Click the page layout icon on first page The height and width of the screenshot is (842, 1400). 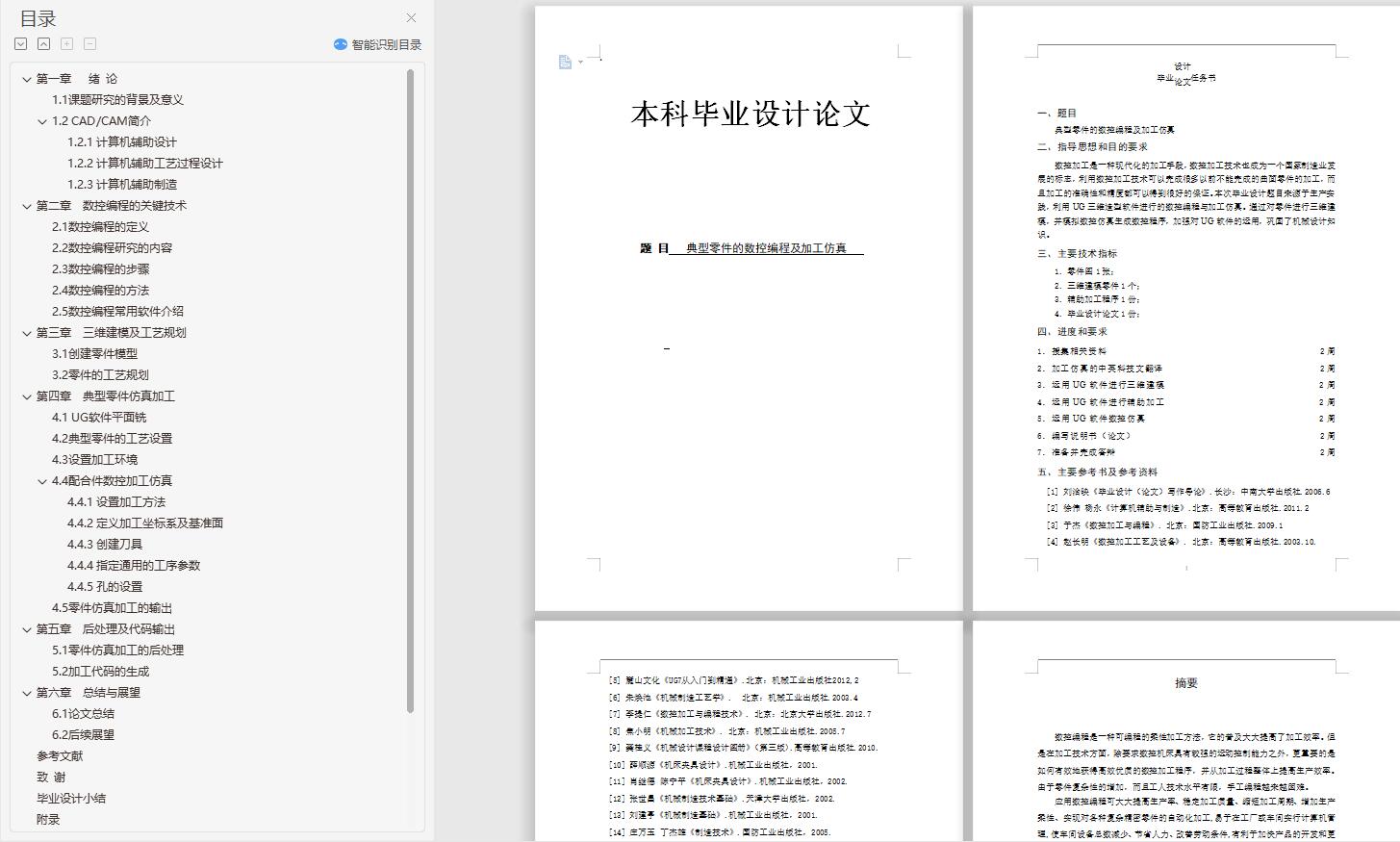coord(565,63)
